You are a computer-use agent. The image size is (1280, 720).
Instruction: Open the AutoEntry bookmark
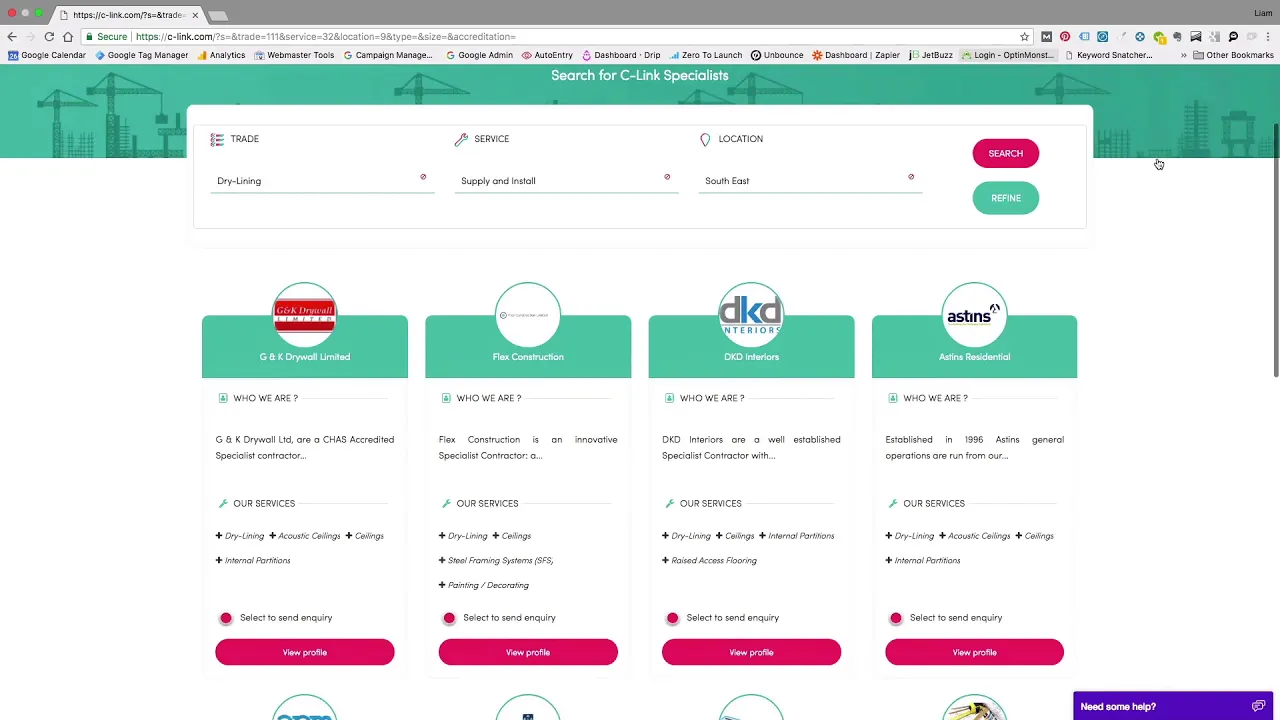tap(547, 55)
